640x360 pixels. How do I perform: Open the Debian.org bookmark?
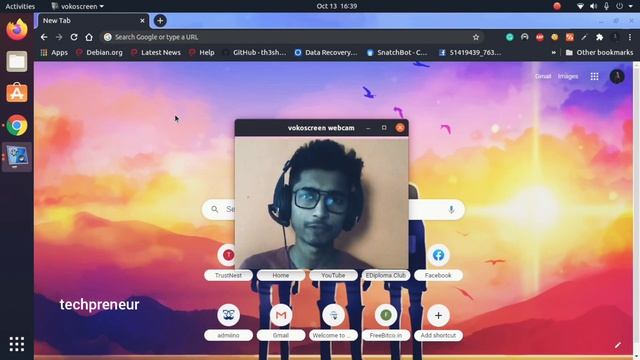point(99,52)
